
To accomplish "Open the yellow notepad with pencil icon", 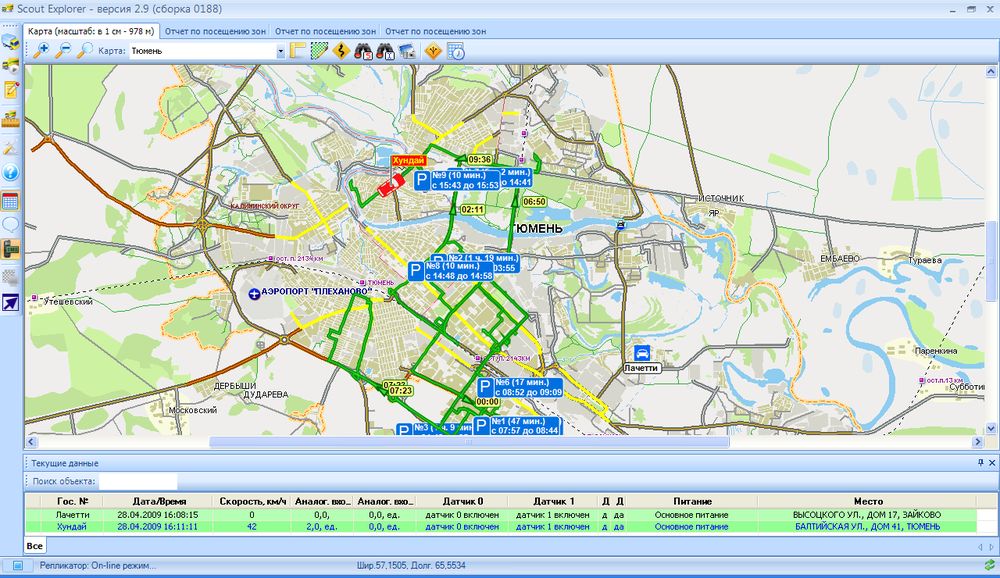I will pos(11,90).
